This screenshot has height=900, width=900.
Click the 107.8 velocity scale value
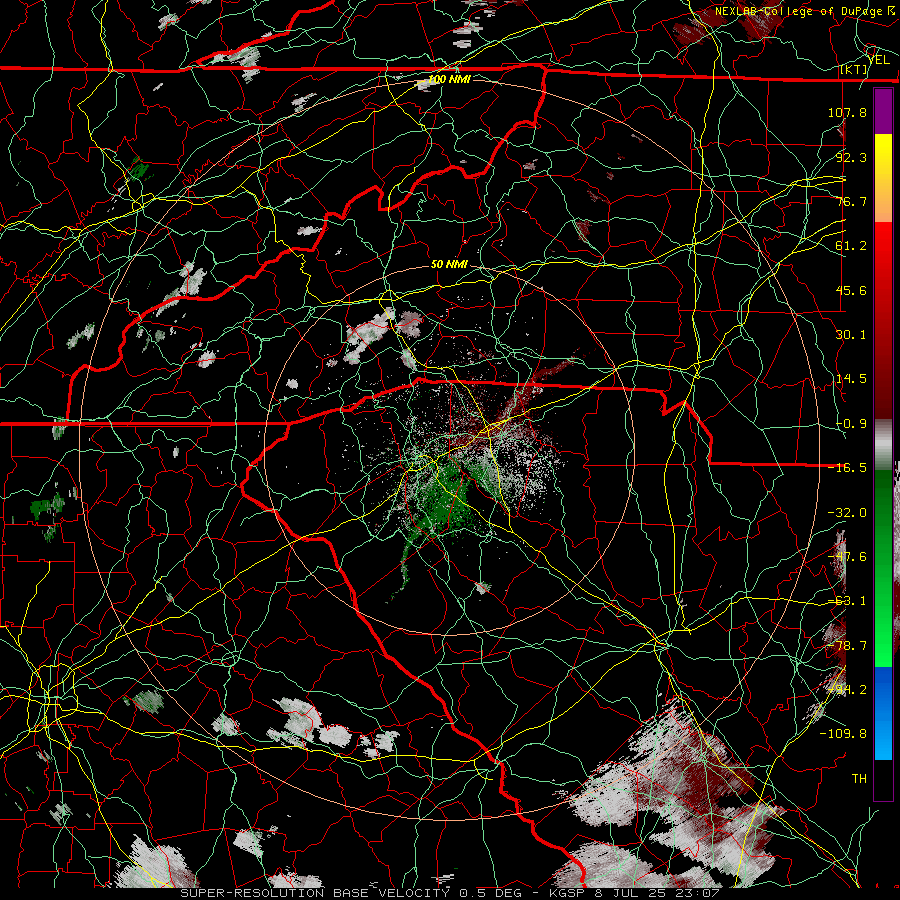point(847,112)
